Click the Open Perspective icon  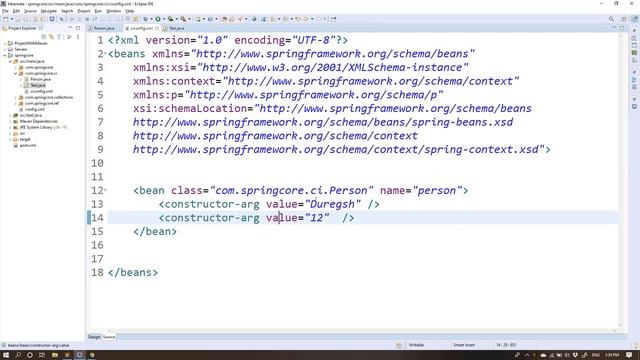tap(624, 19)
